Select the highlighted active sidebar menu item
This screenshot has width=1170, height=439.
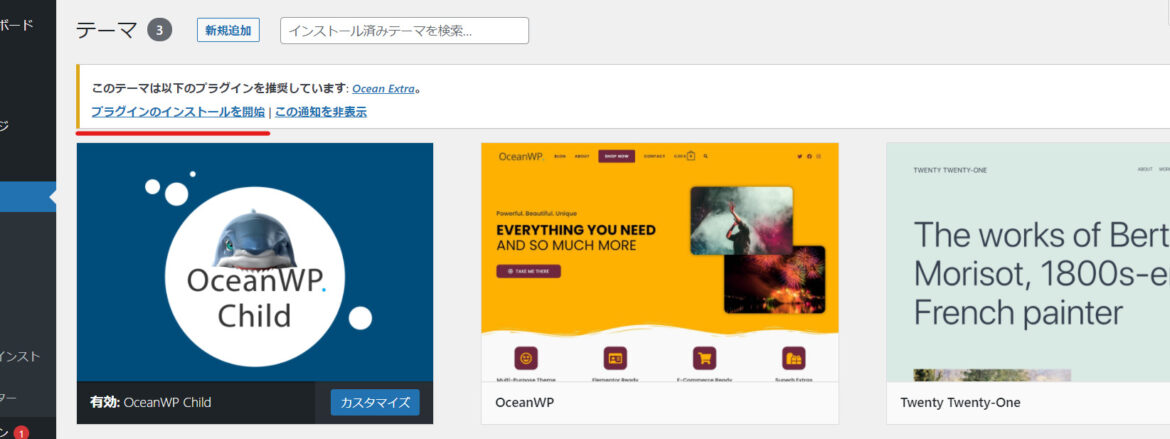click(28, 197)
